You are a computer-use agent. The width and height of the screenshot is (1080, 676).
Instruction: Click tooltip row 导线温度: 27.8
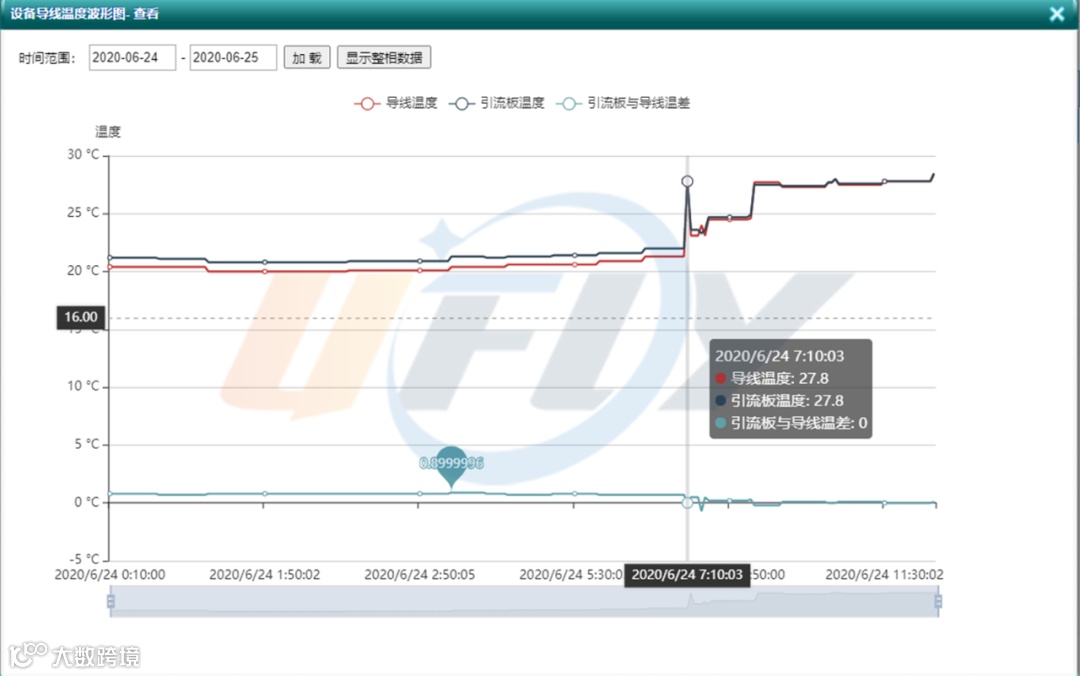click(772, 378)
